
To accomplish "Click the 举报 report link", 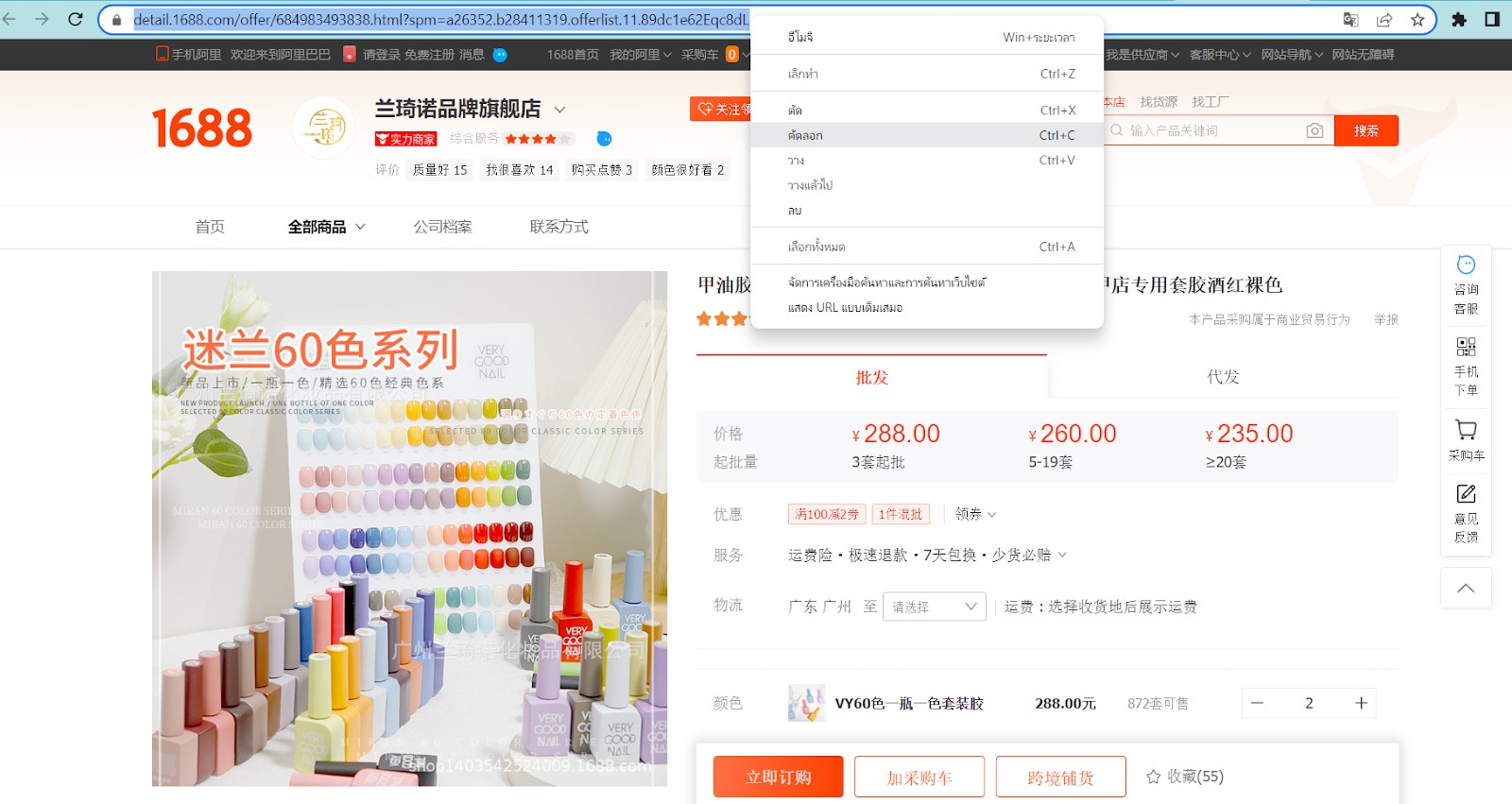I will tap(1386, 319).
